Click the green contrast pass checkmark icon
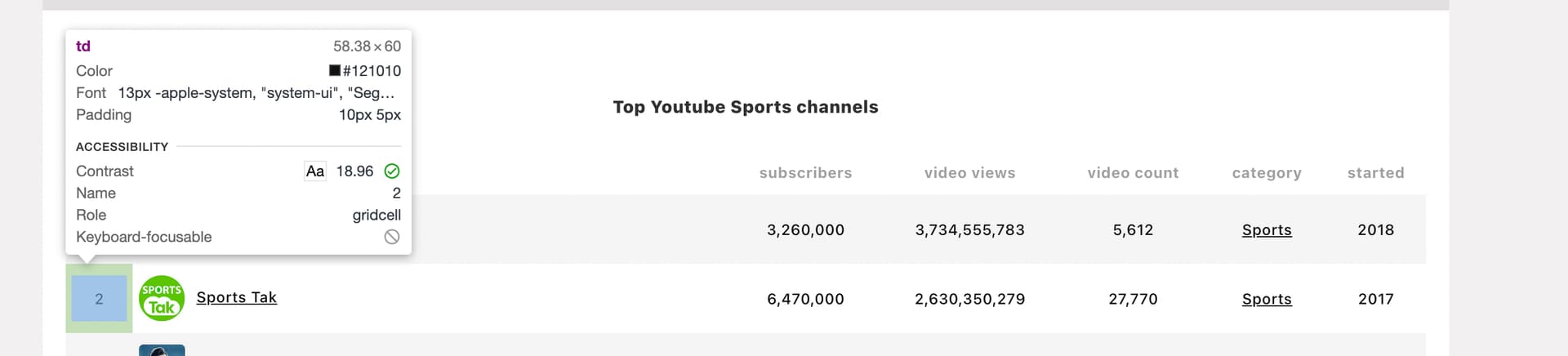Screen dimensions: 1568x356 point(392,171)
